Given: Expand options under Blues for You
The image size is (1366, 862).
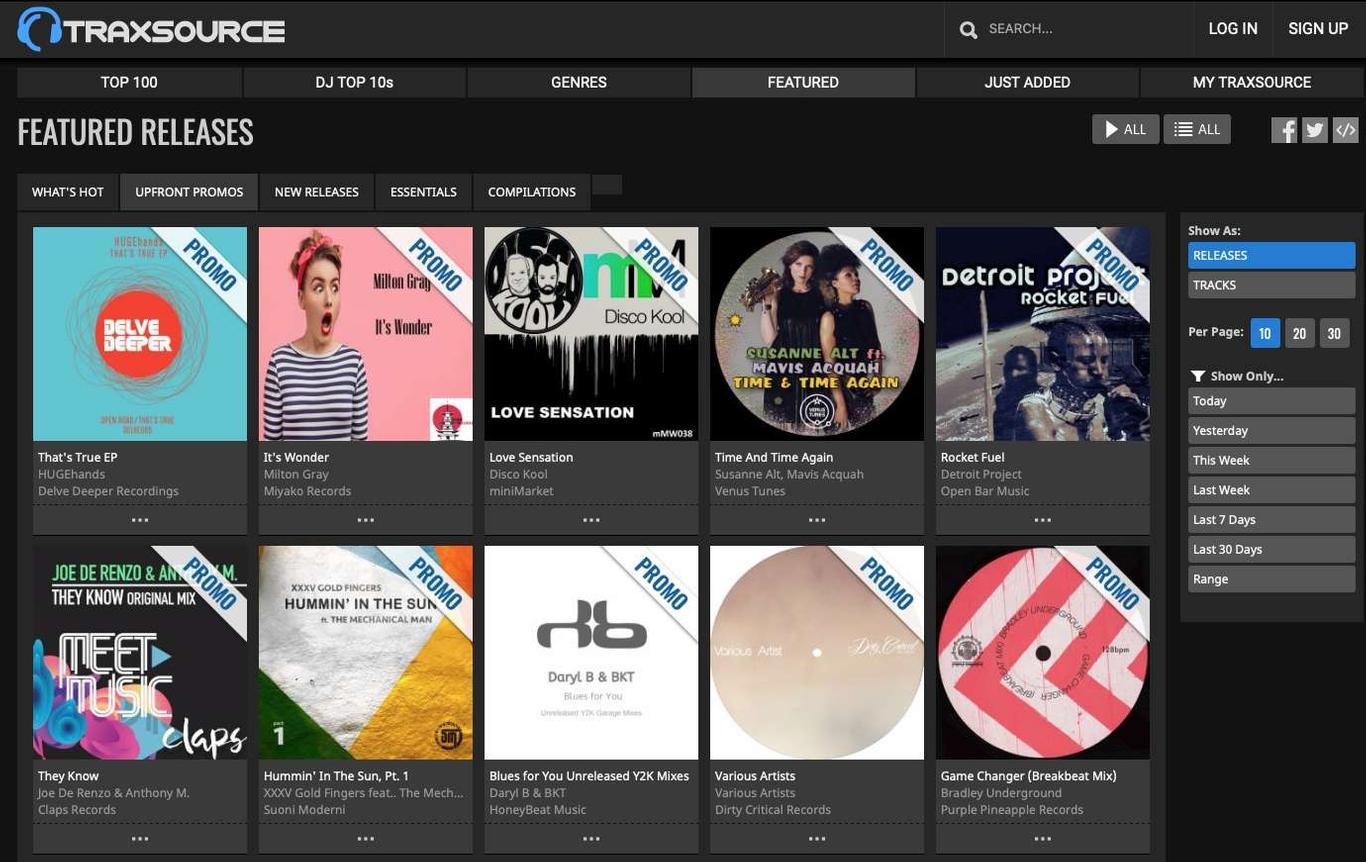Looking at the screenshot, I should coord(591,839).
